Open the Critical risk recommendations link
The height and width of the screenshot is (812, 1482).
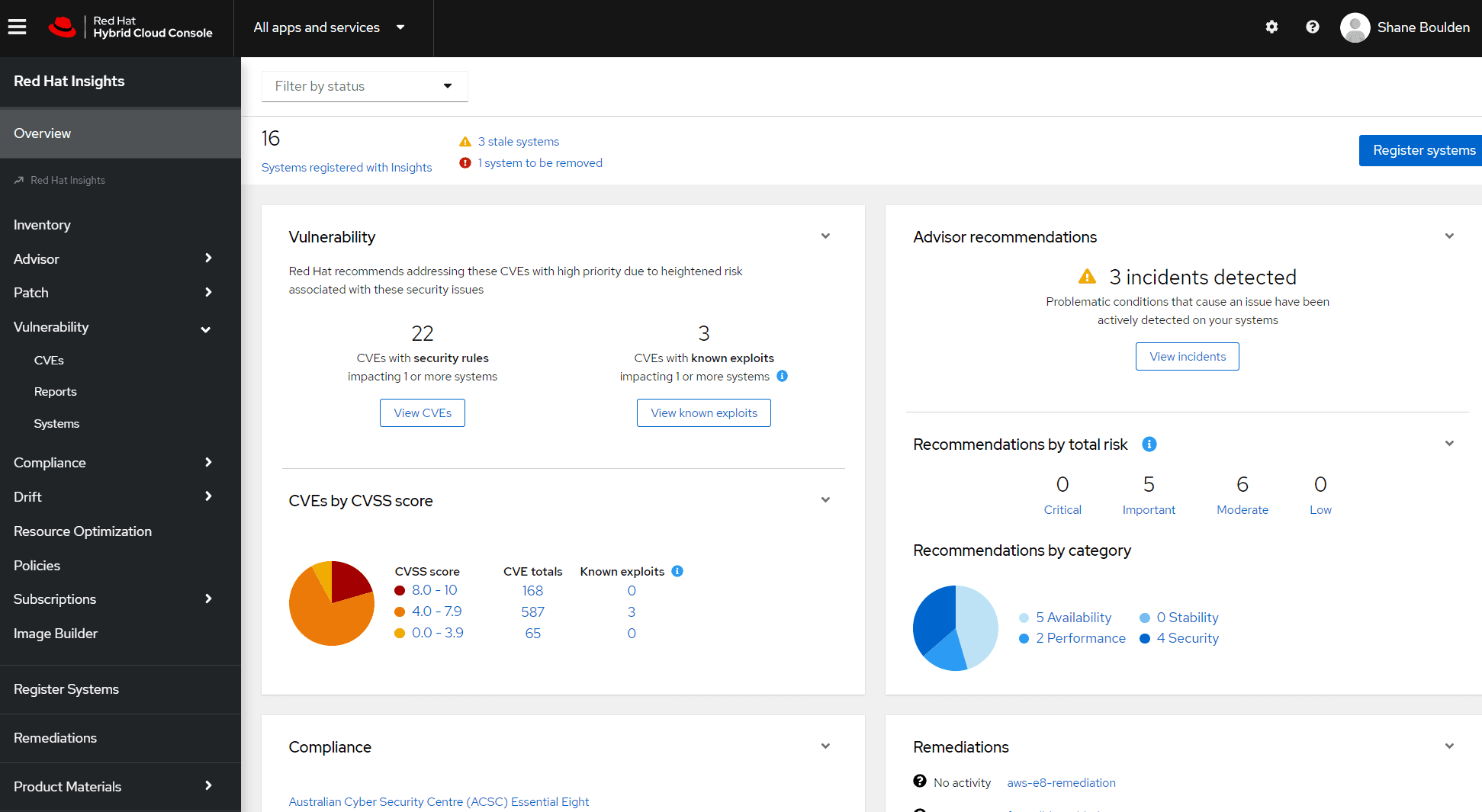(1062, 509)
